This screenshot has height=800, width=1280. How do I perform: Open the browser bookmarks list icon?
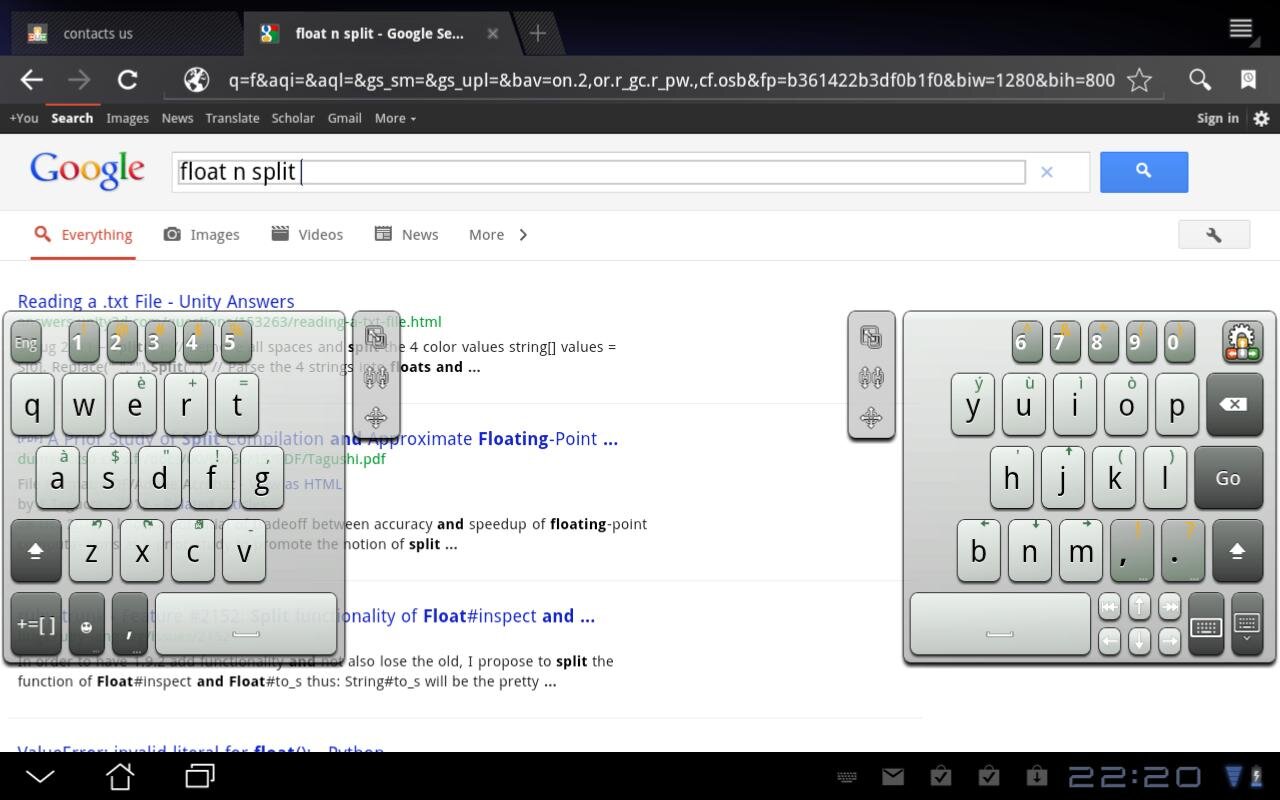pyautogui.click(x=1248, y=80)
